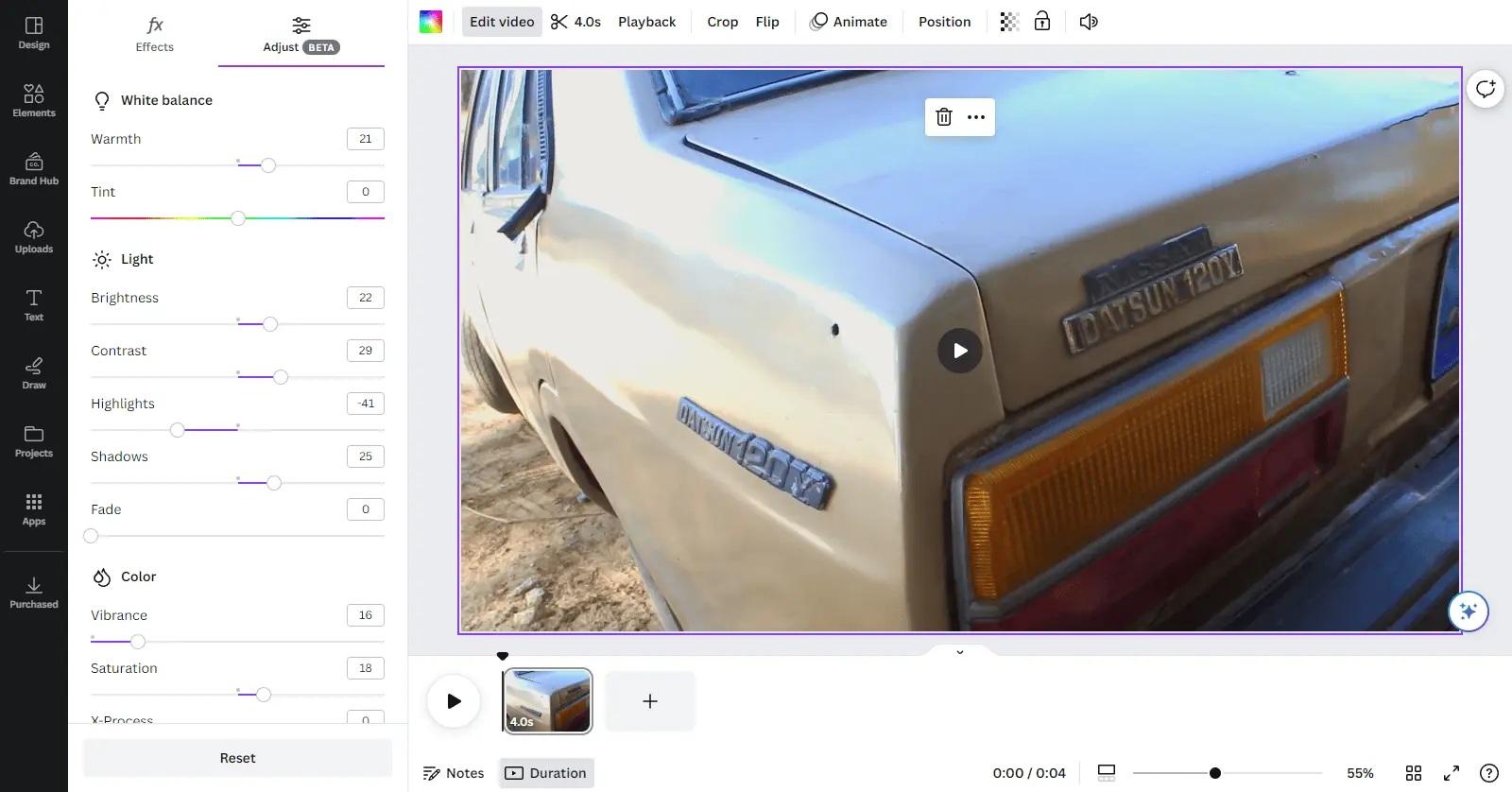Open the trim scissors 4.0s control
This screenshot has height=792, width=1512.
pyautogui.click(x=576, y=22)
